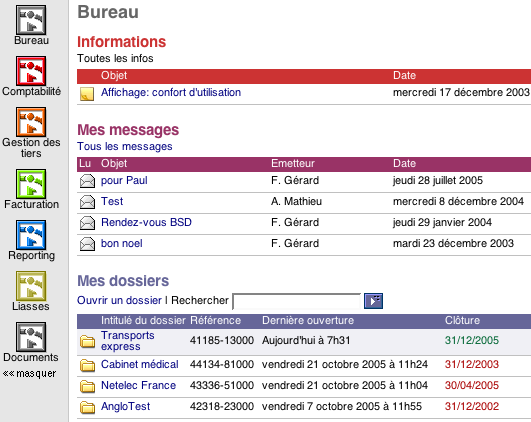Click the envelope icon of 'pour Paul' message
The image size is (531, 422).
click(x=87, y=181)
